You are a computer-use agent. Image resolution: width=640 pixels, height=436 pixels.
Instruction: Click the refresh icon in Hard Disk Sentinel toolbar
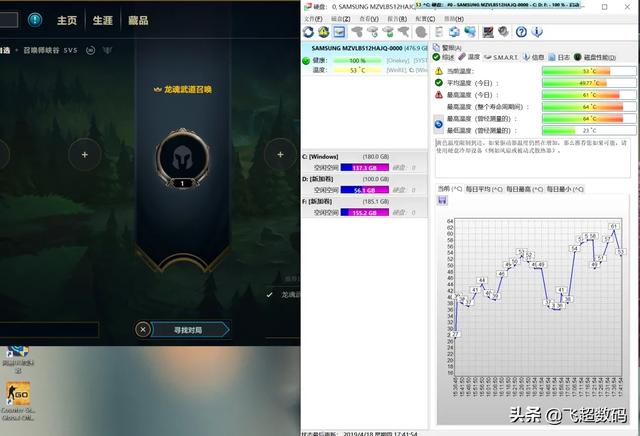(308, 32)
